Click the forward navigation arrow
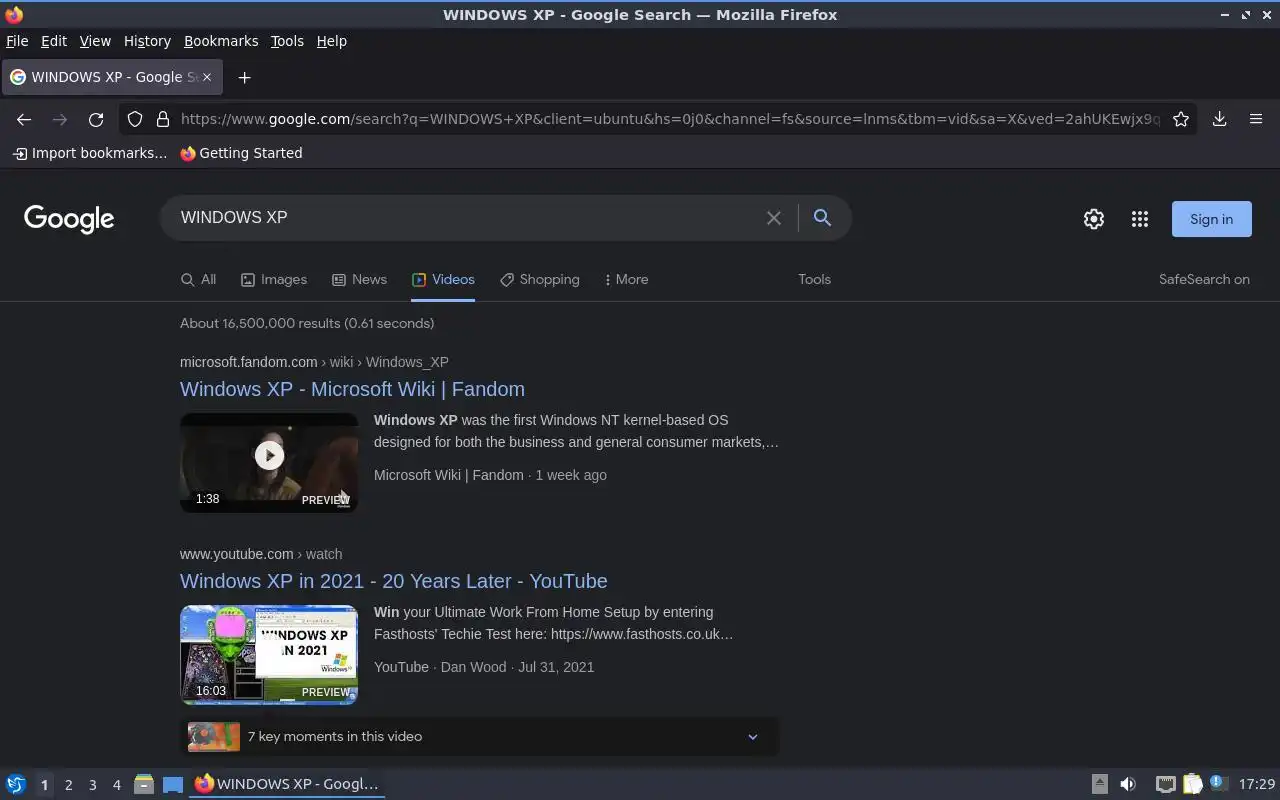 point(60,119)
